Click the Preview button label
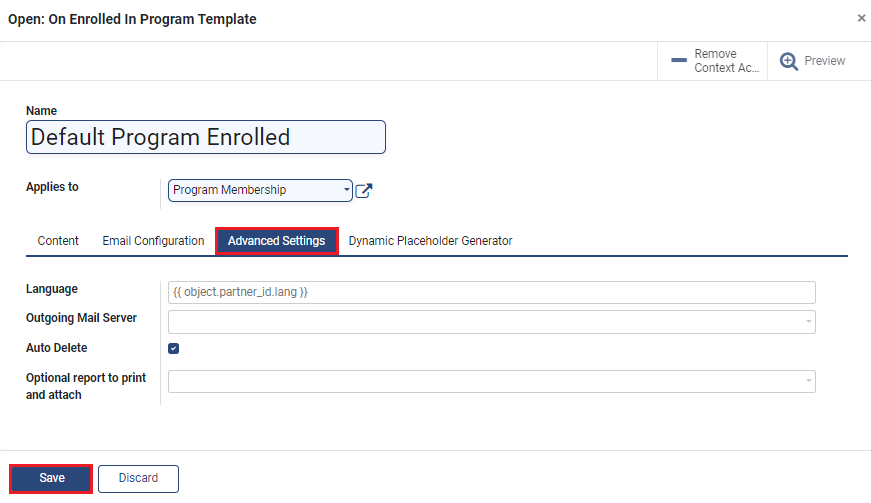The width and height of the screenshot is (871, 503). click(824, 61)
